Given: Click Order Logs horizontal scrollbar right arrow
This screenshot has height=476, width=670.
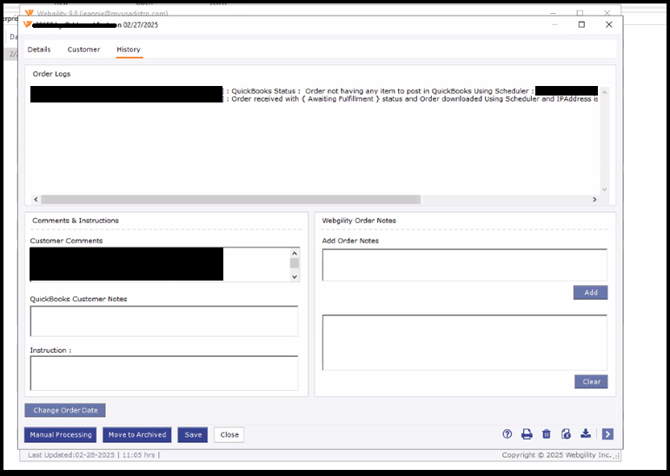Looking at the screenshot, I should (x=595, y=199).
